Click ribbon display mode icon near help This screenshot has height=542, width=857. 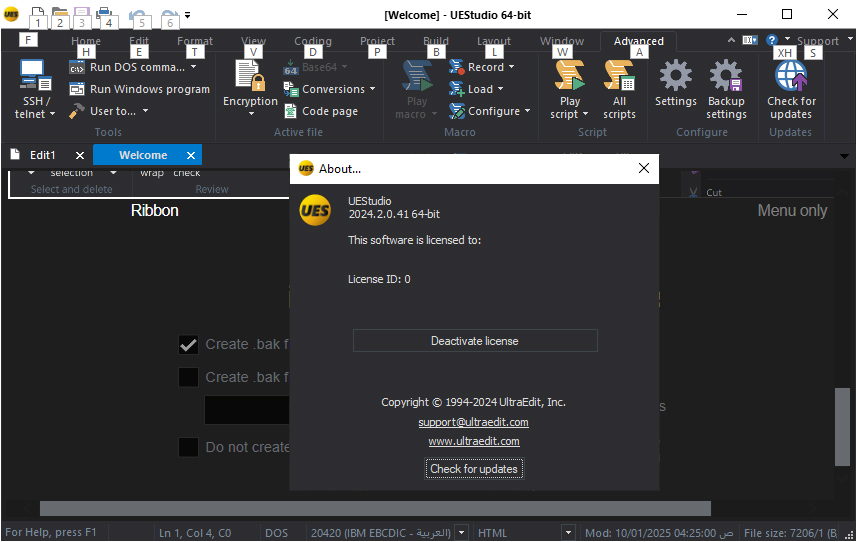(750, 40)
